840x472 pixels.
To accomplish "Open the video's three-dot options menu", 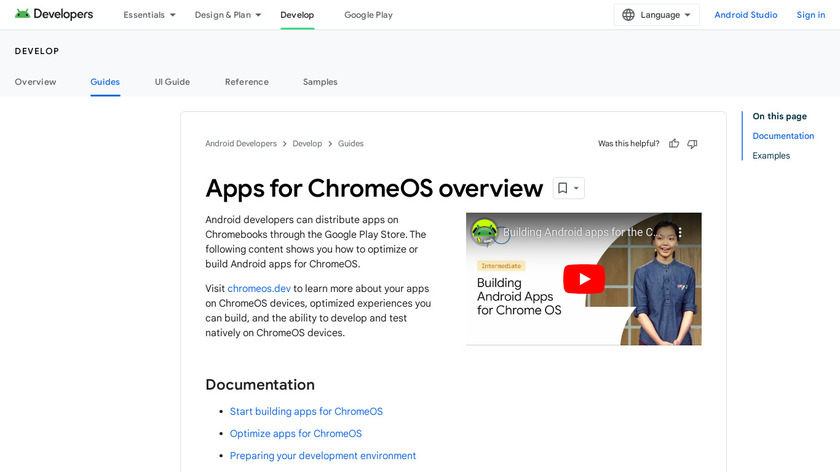I will pos(680,232).
